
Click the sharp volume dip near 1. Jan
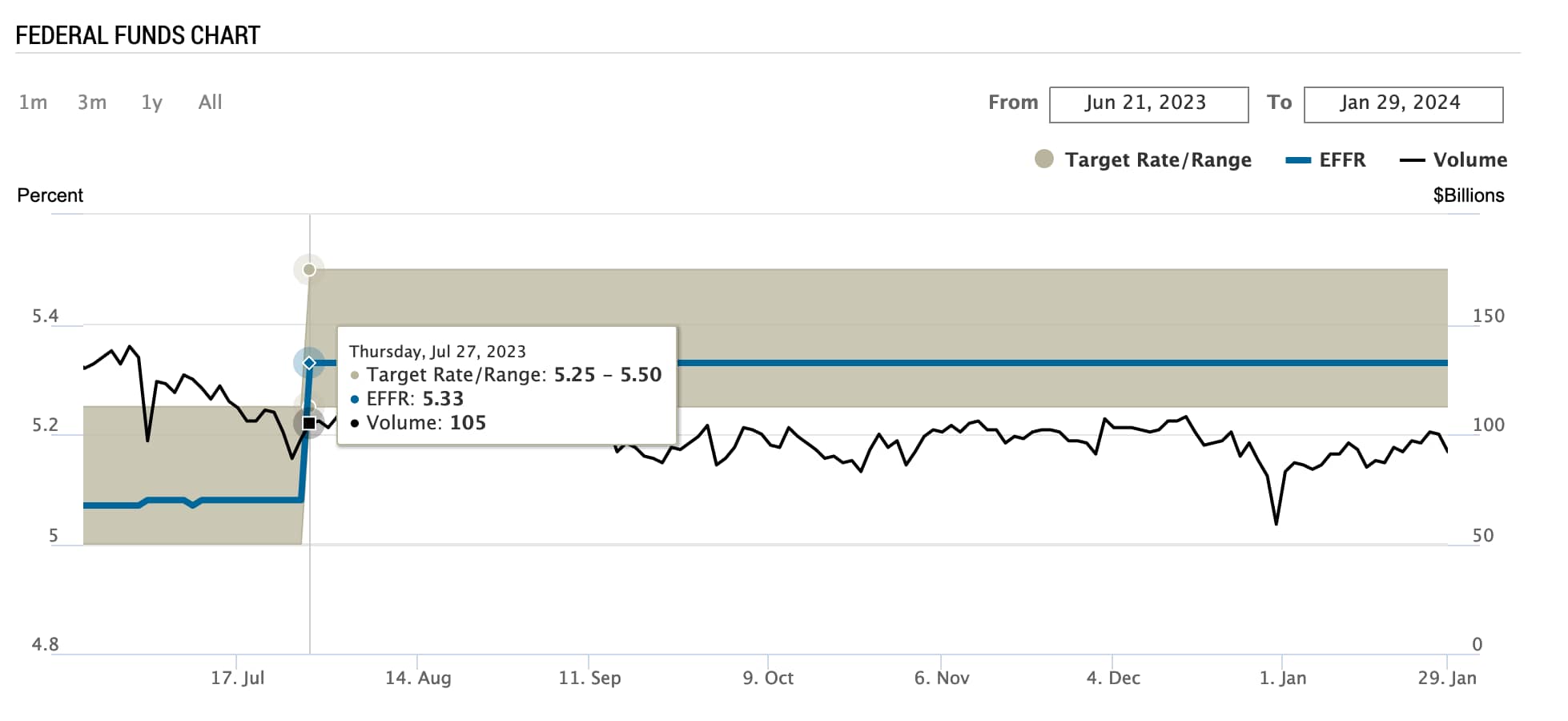click(1276, 524)
